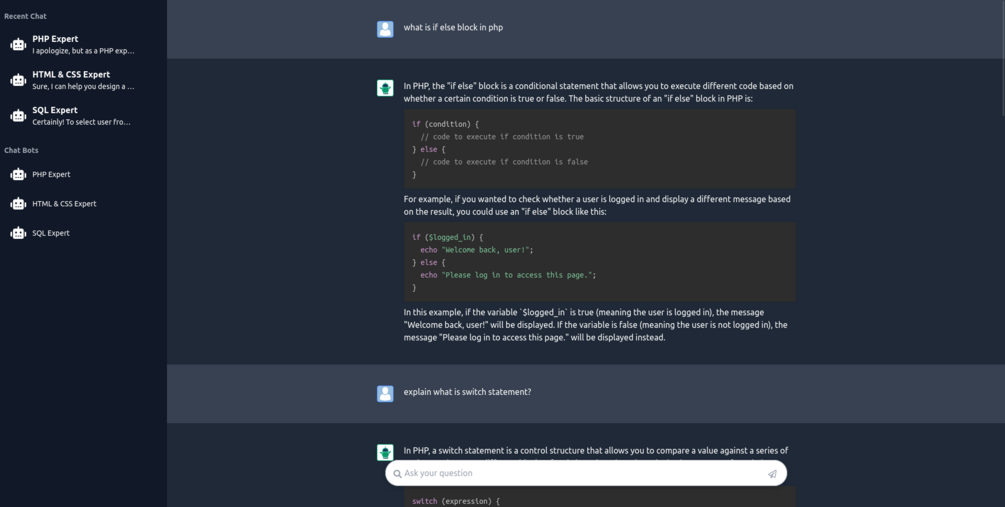Click the magnifier icon in the question box
Viewport: 1005px width, 507px height.
(x=397, y=474)
